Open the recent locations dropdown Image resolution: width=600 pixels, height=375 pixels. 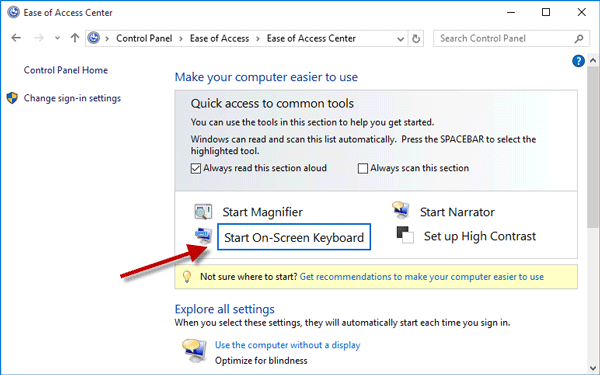pos(57,38)
